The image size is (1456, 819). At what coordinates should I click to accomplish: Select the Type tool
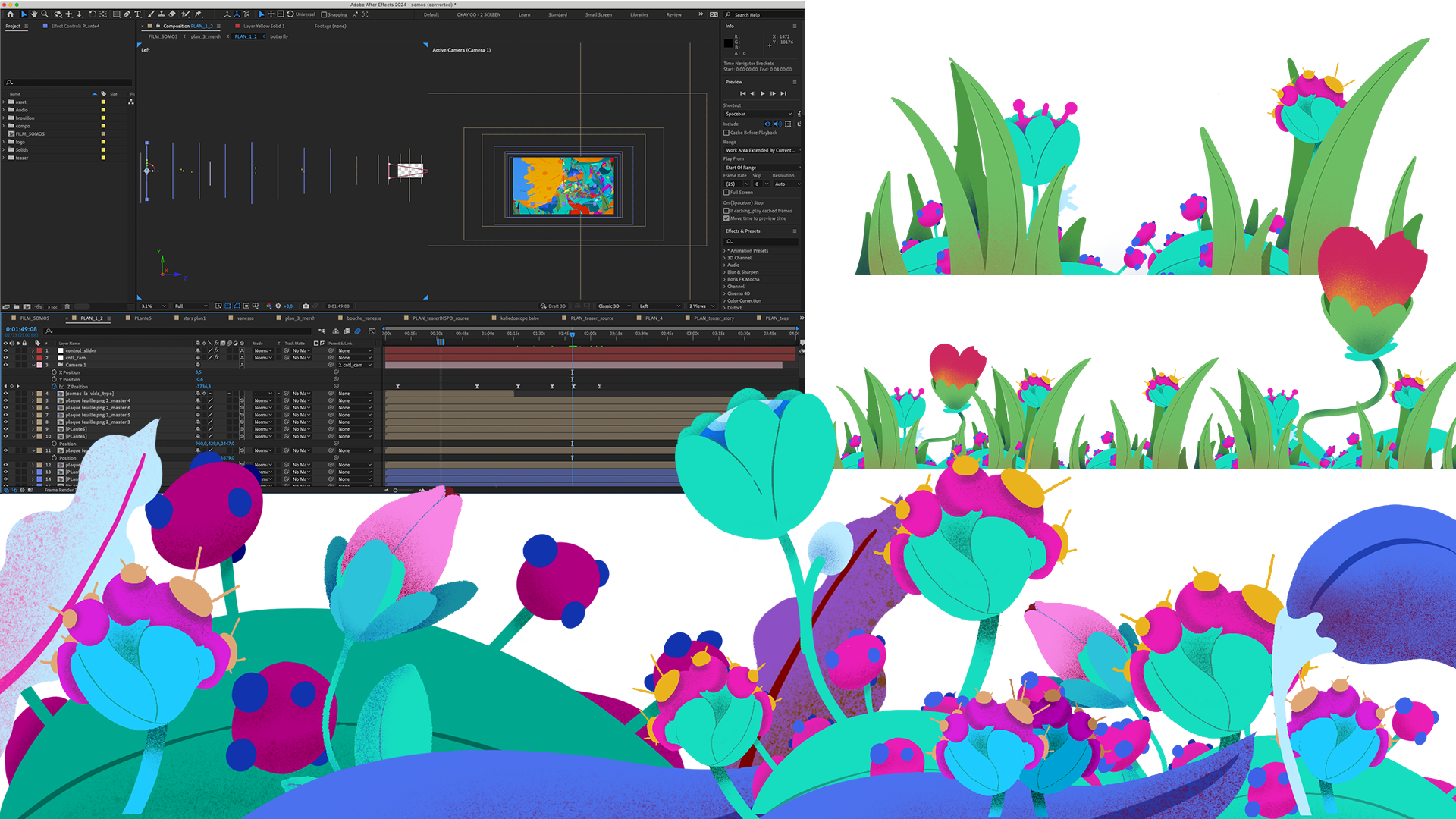click(x=137, y=14)
